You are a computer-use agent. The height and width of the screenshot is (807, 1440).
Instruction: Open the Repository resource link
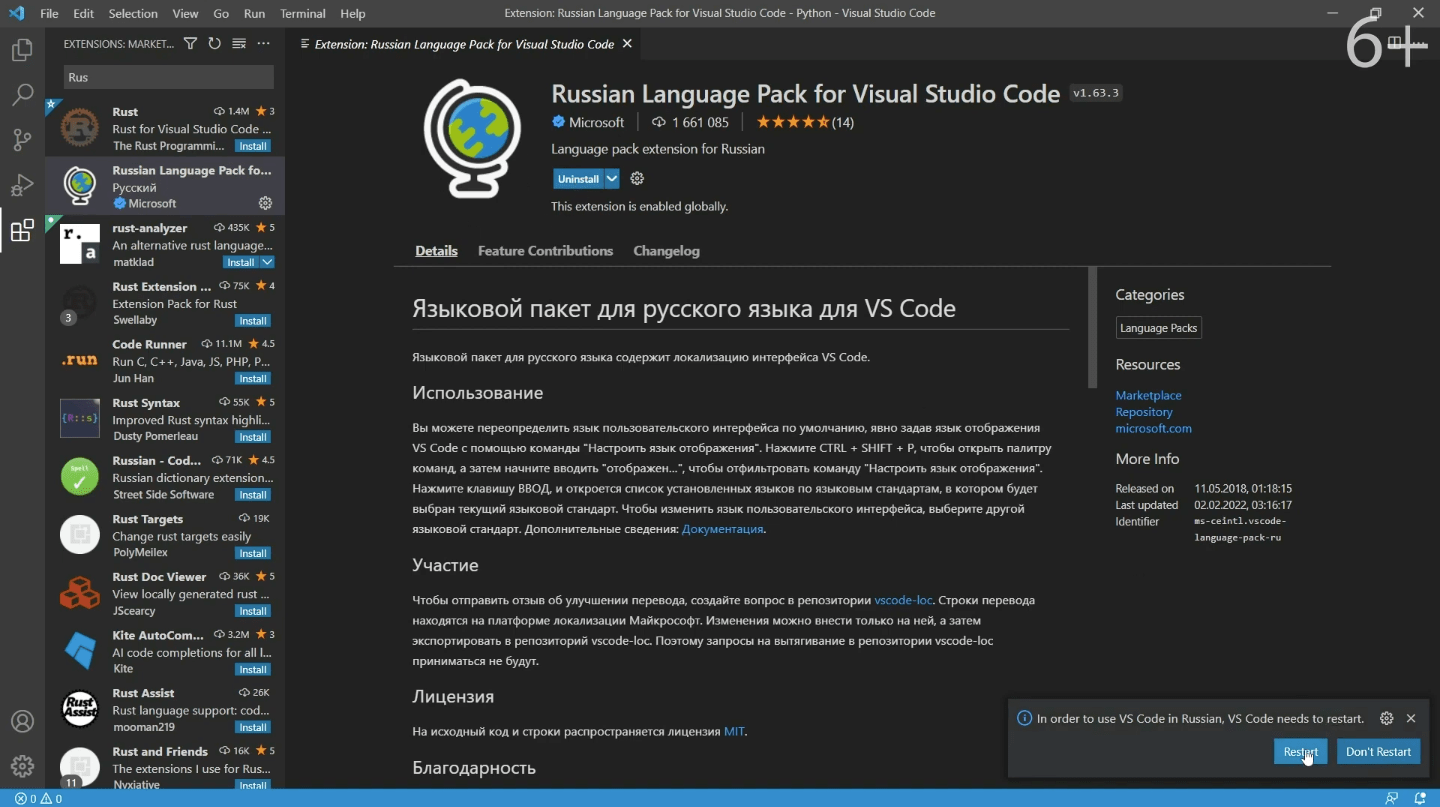(x=1144, y=412)
